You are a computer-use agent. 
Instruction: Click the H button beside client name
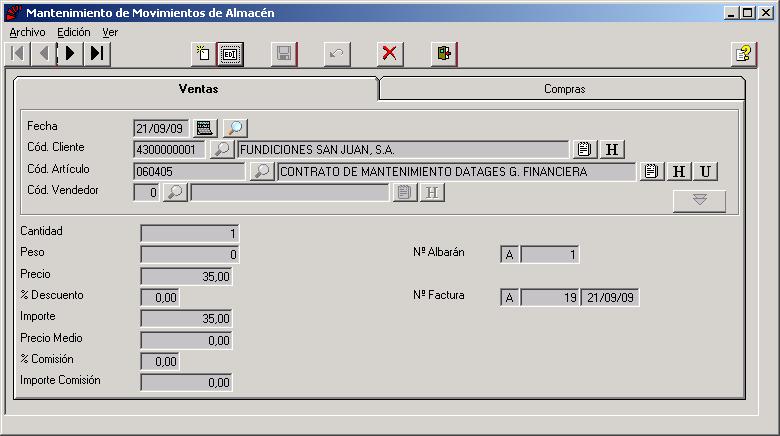click(612, 149)
